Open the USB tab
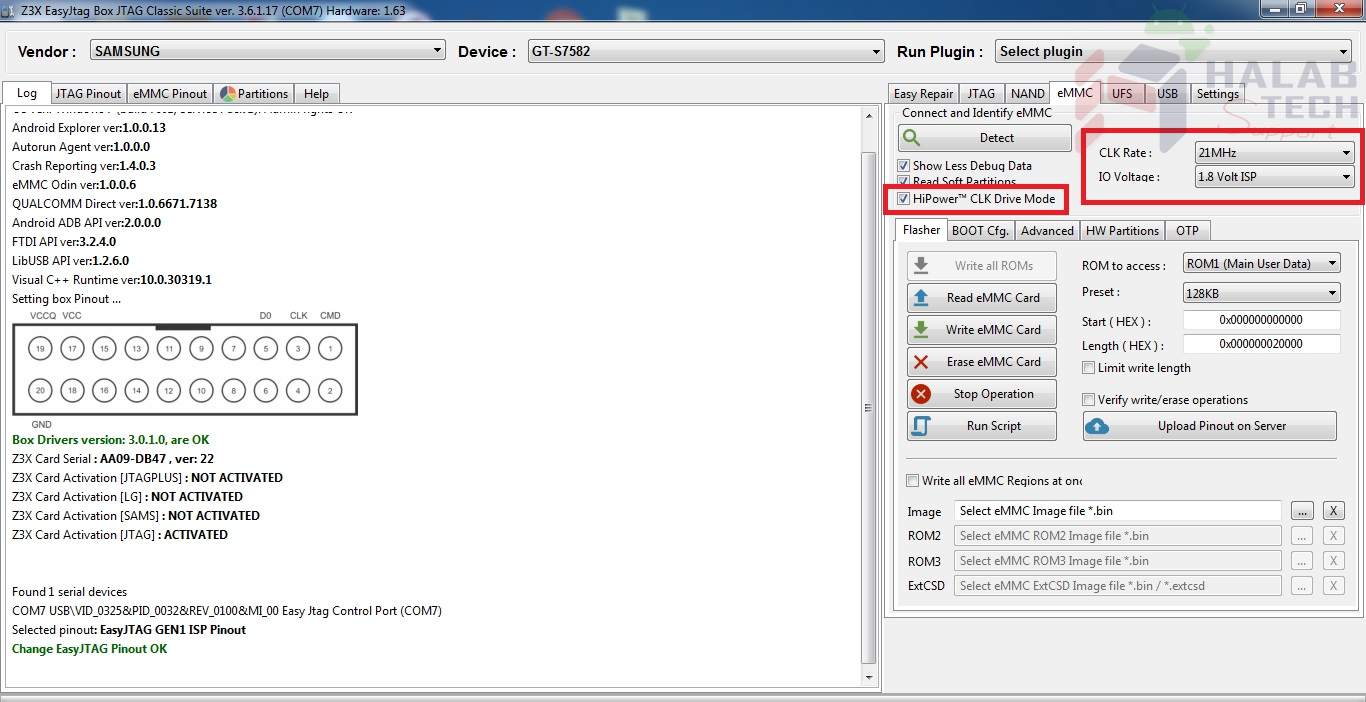The width and height of the screenshot is (1366, 702). (x=1167, y=94)
